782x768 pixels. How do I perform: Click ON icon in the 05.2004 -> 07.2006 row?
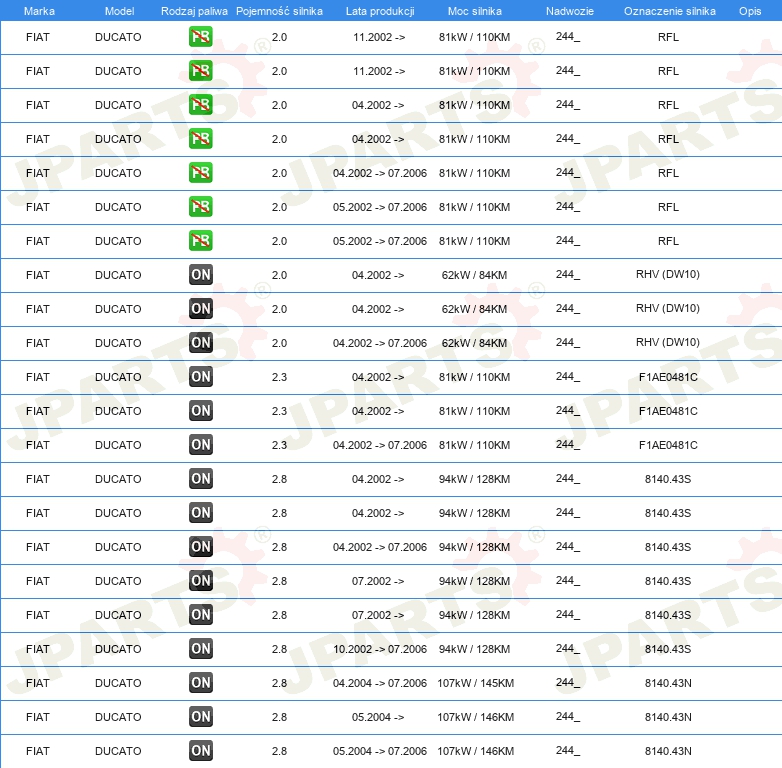[x=200, y=751]
